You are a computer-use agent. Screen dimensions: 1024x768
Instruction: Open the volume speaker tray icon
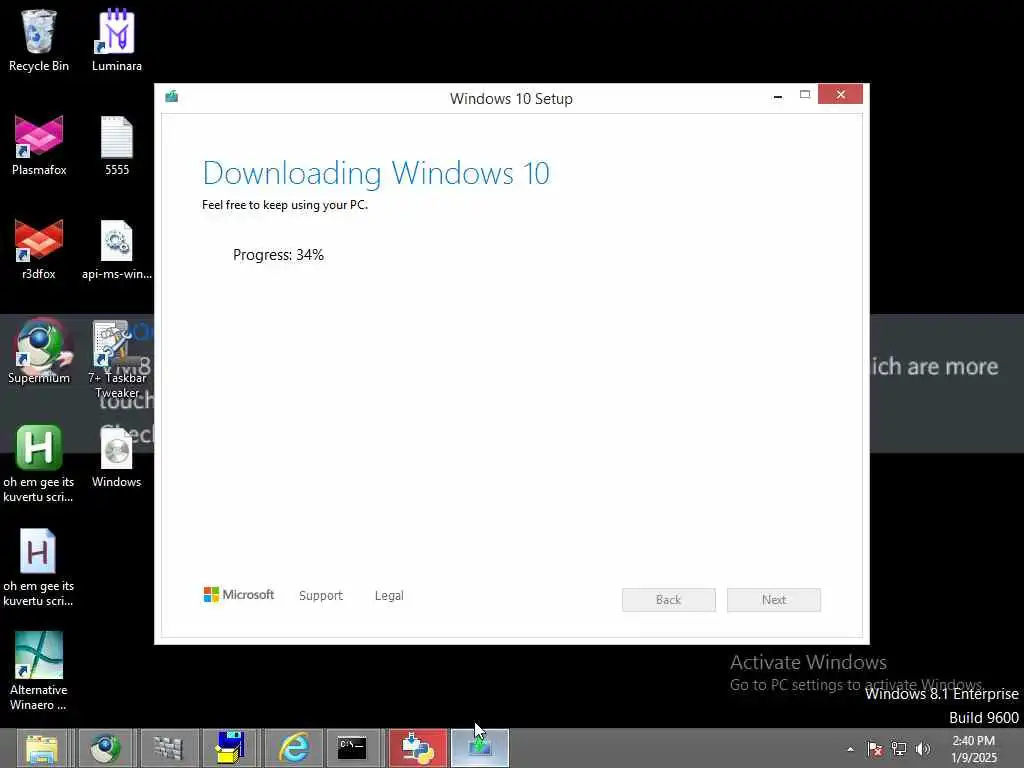pos(923,749)
